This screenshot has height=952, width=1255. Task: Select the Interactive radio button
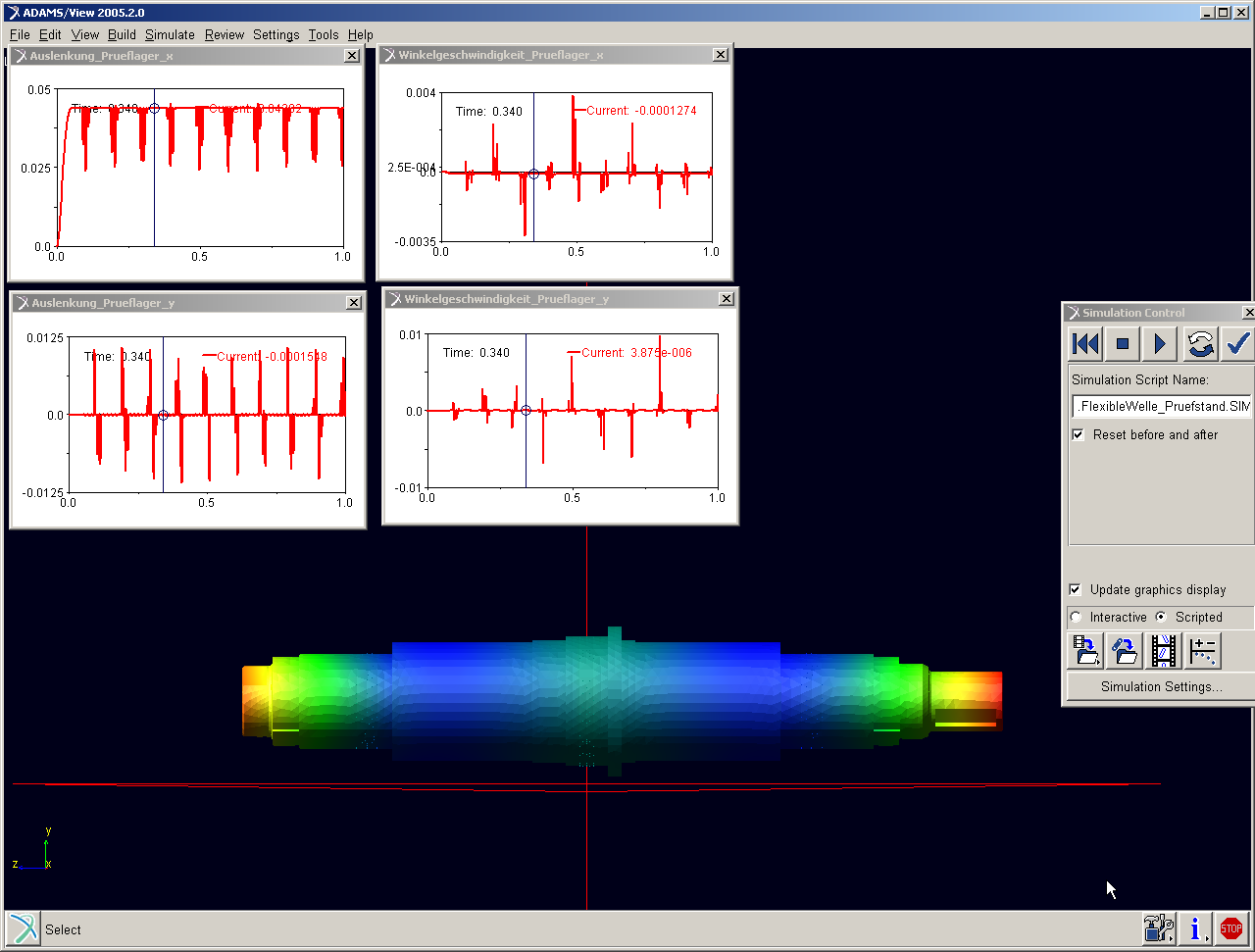point(1077,617)
